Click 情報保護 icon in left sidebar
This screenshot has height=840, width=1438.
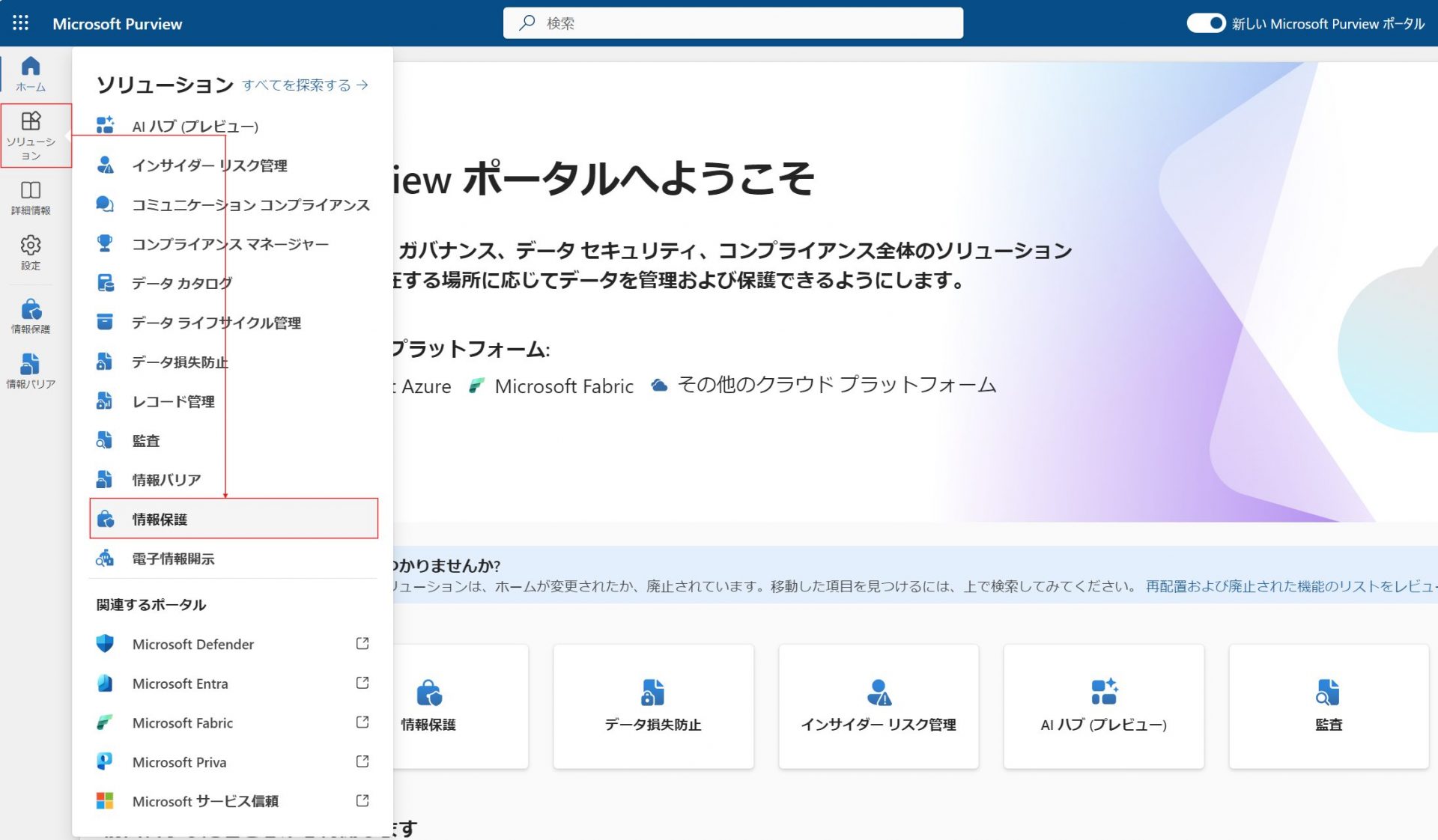click(31, 316)
